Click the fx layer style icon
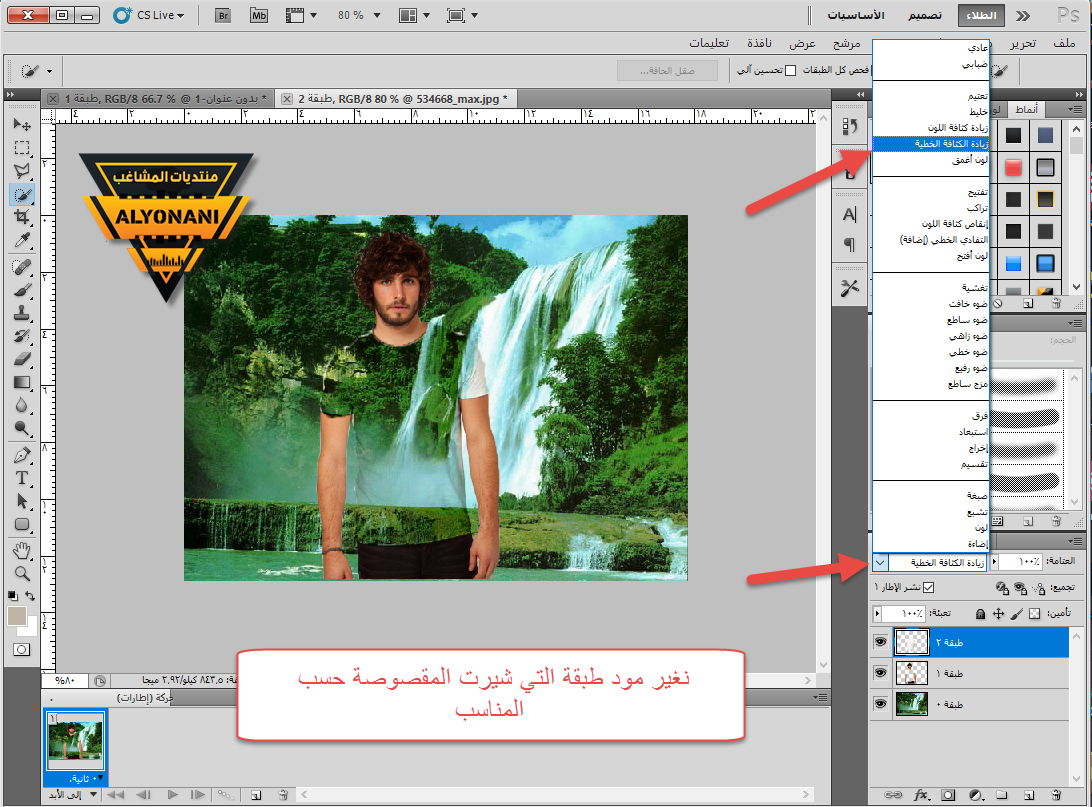This screenshot has width=1092, height=807. tap(922, 795)
